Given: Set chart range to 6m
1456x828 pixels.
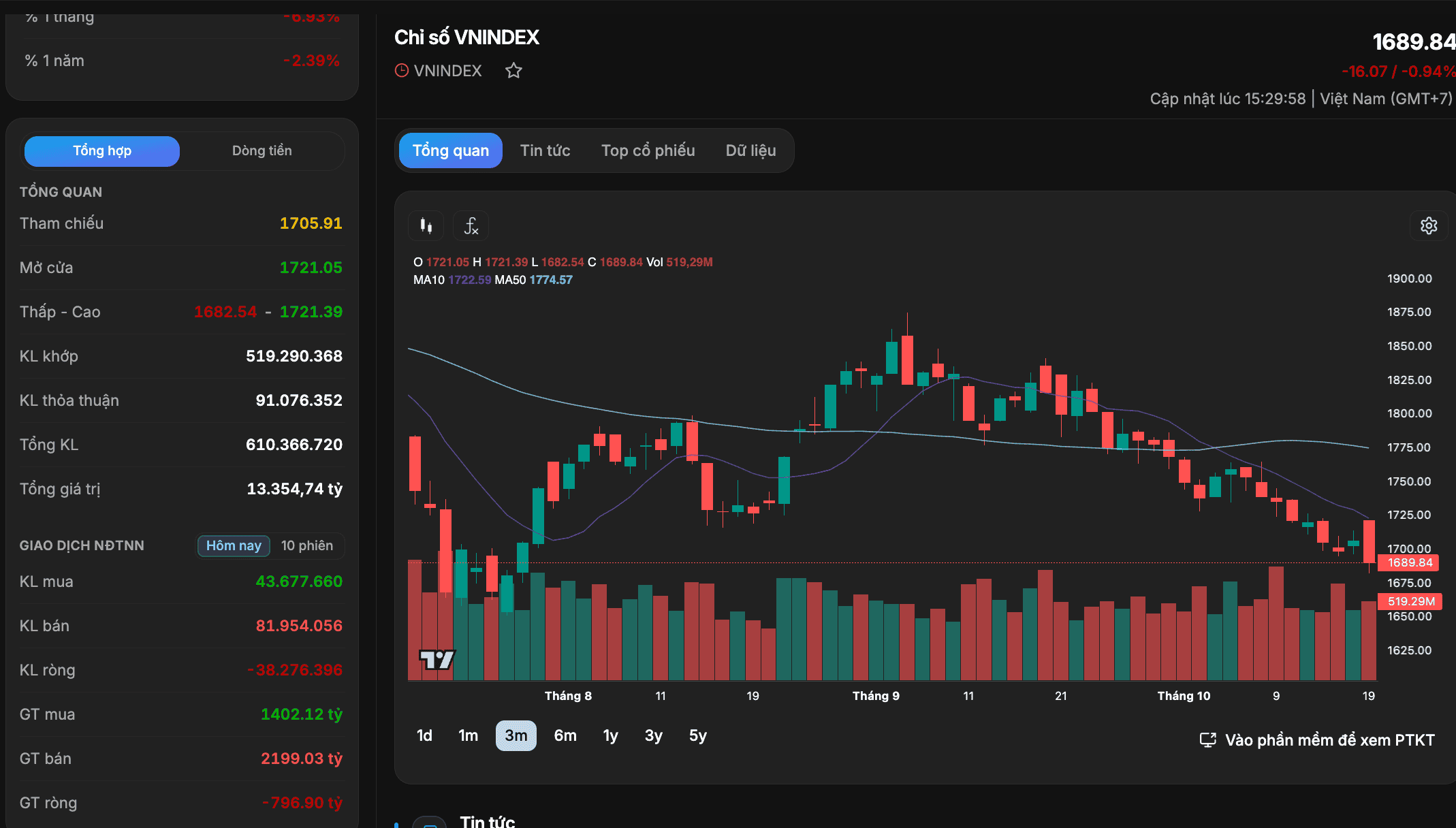Looking at the screenshot, I should [565, 735].
